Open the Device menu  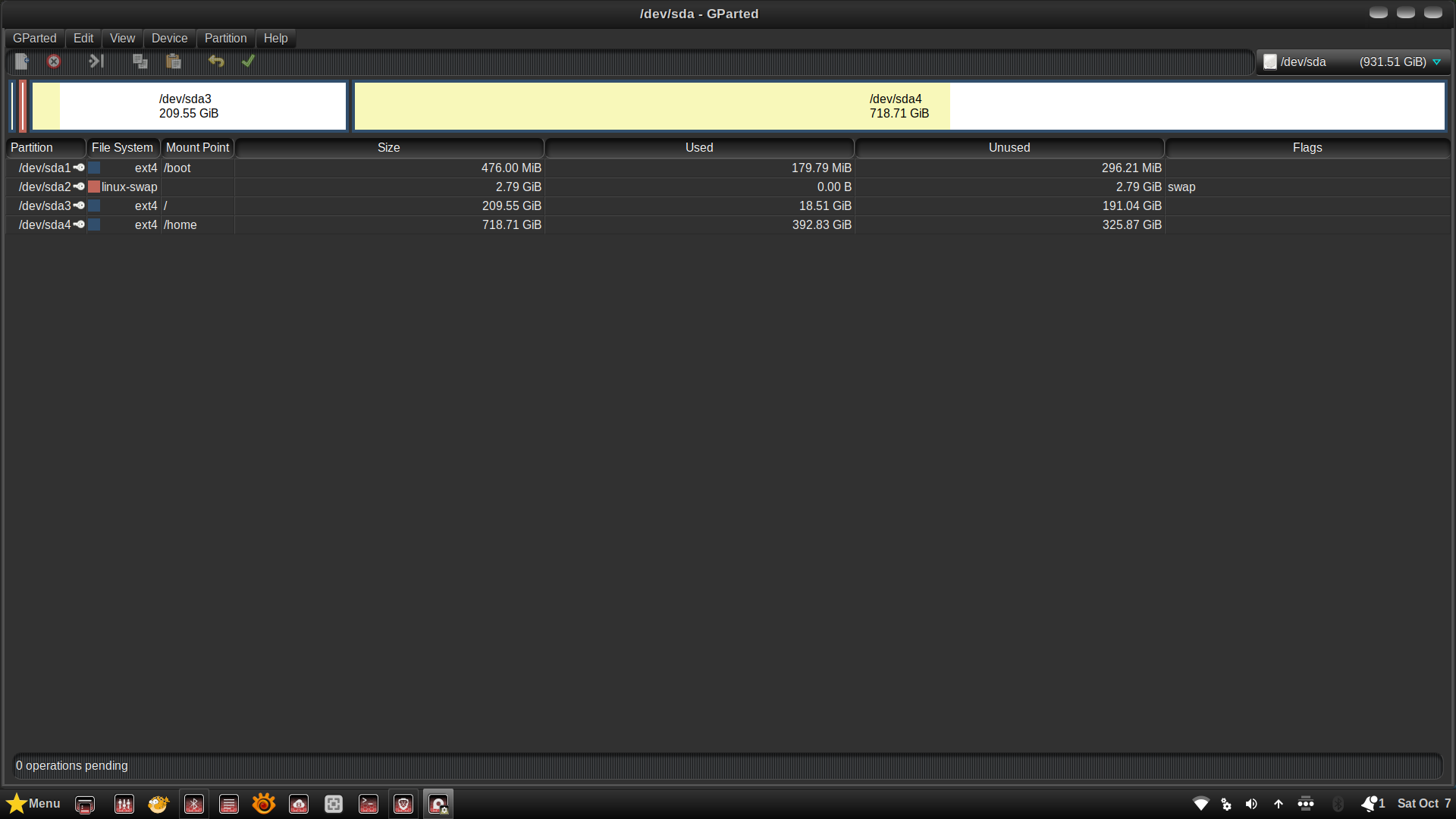[169, 39]
